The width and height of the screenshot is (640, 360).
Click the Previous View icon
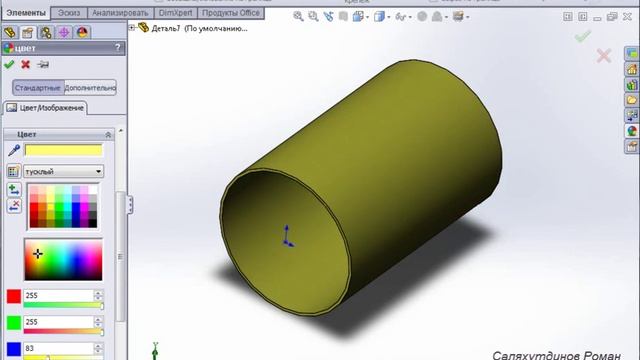328,17
